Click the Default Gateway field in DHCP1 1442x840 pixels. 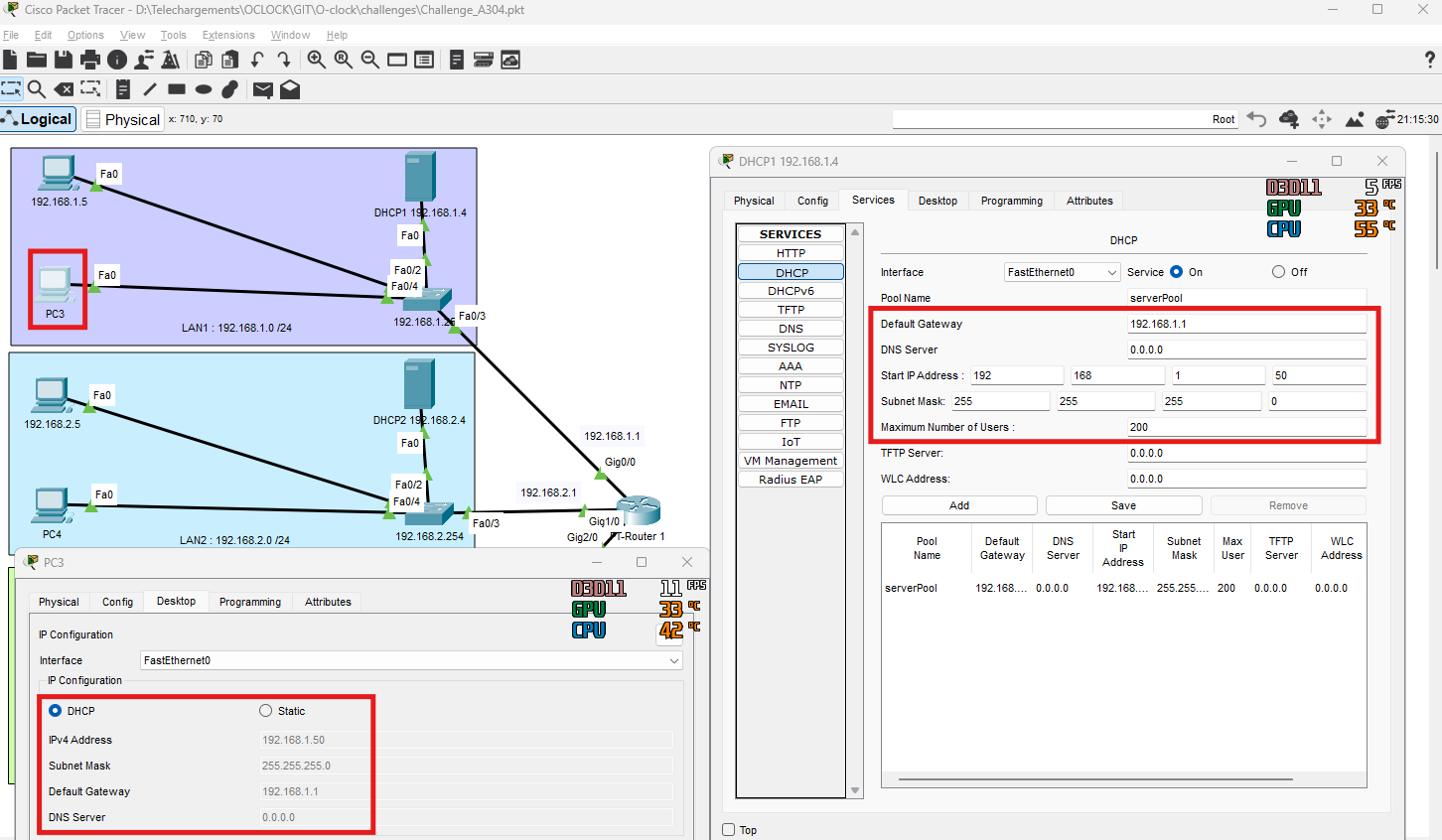pyautogui.click(x=1246, y=324)
